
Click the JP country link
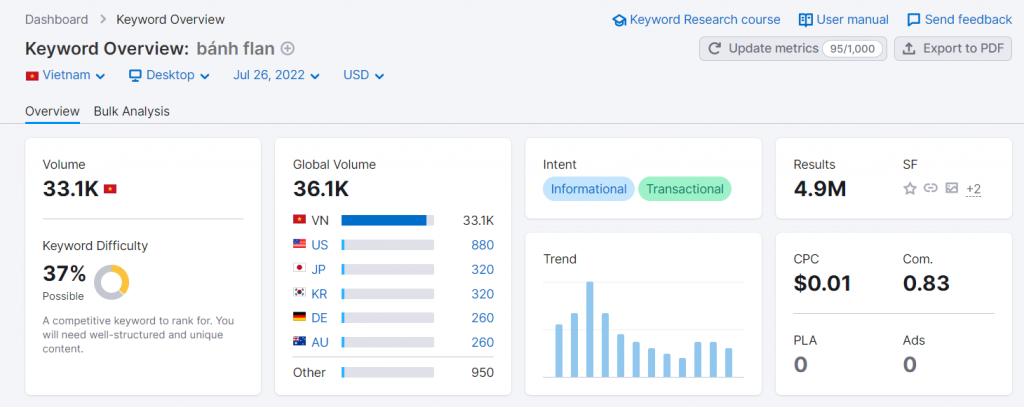click(319, 269)
